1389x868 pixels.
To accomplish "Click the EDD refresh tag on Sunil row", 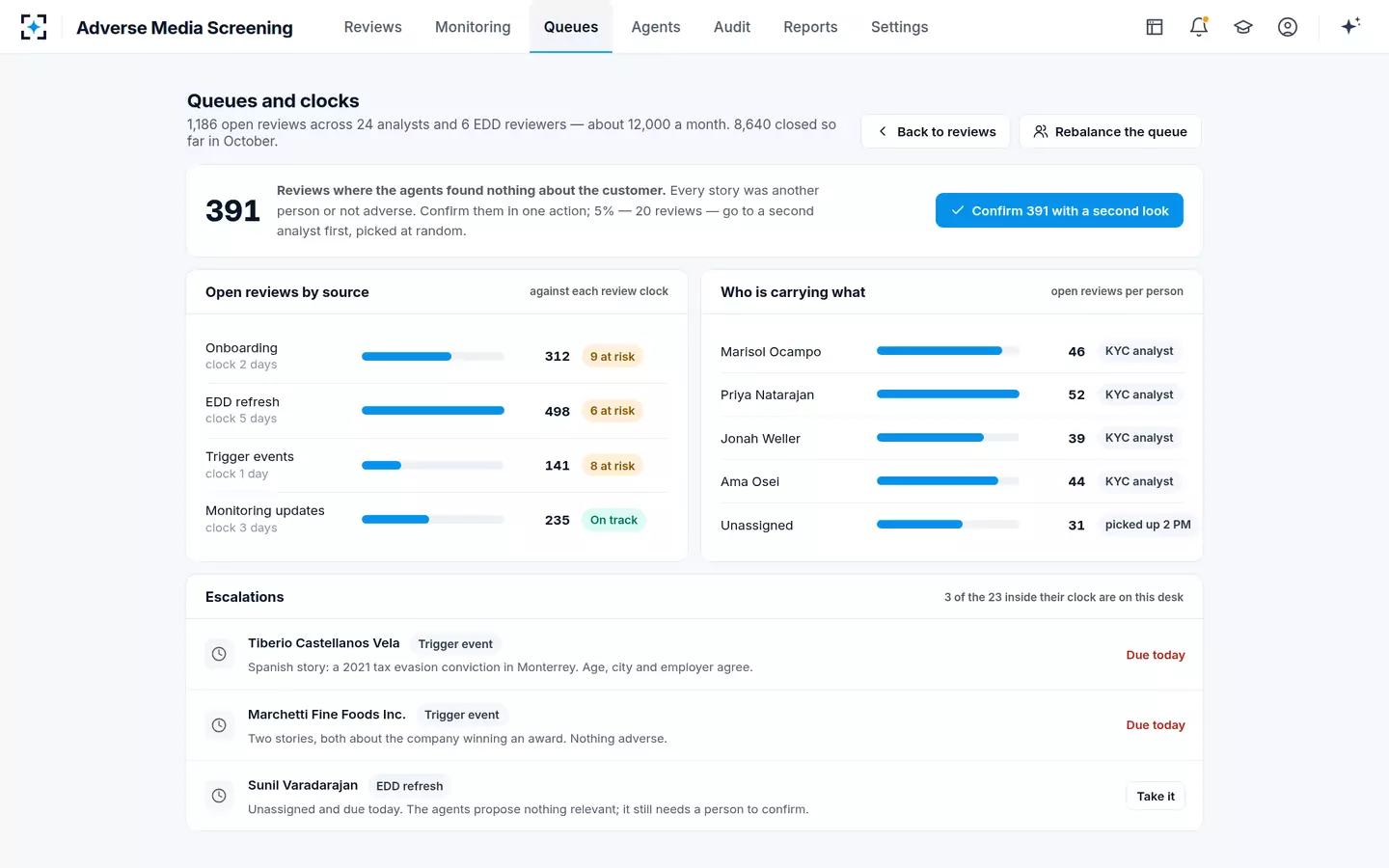I will click(x=410, y=786).
